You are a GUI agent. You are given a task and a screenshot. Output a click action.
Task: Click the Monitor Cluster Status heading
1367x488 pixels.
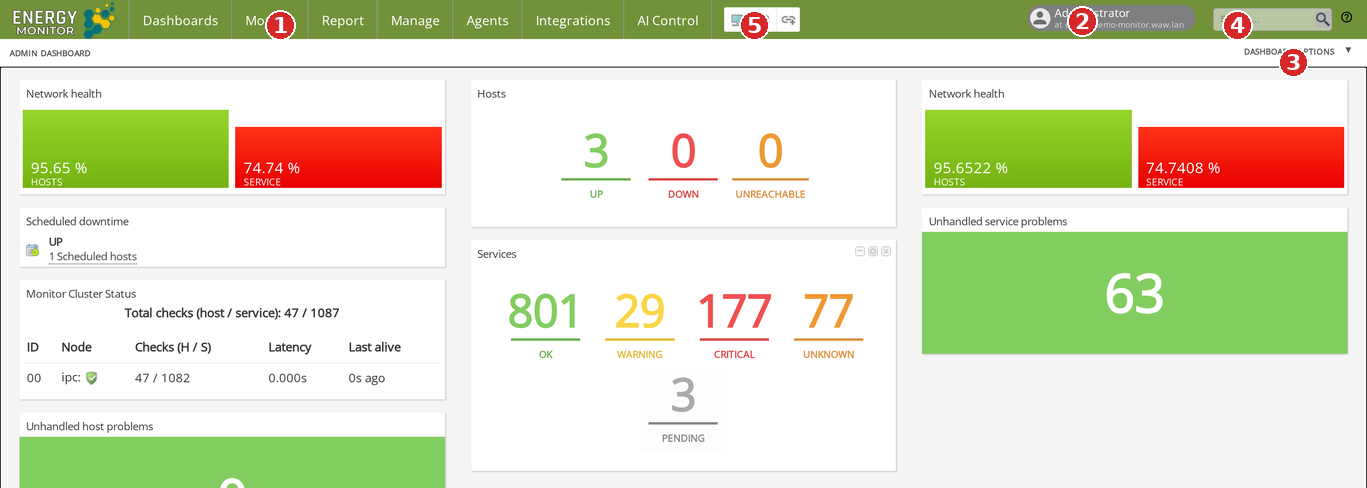81,294
